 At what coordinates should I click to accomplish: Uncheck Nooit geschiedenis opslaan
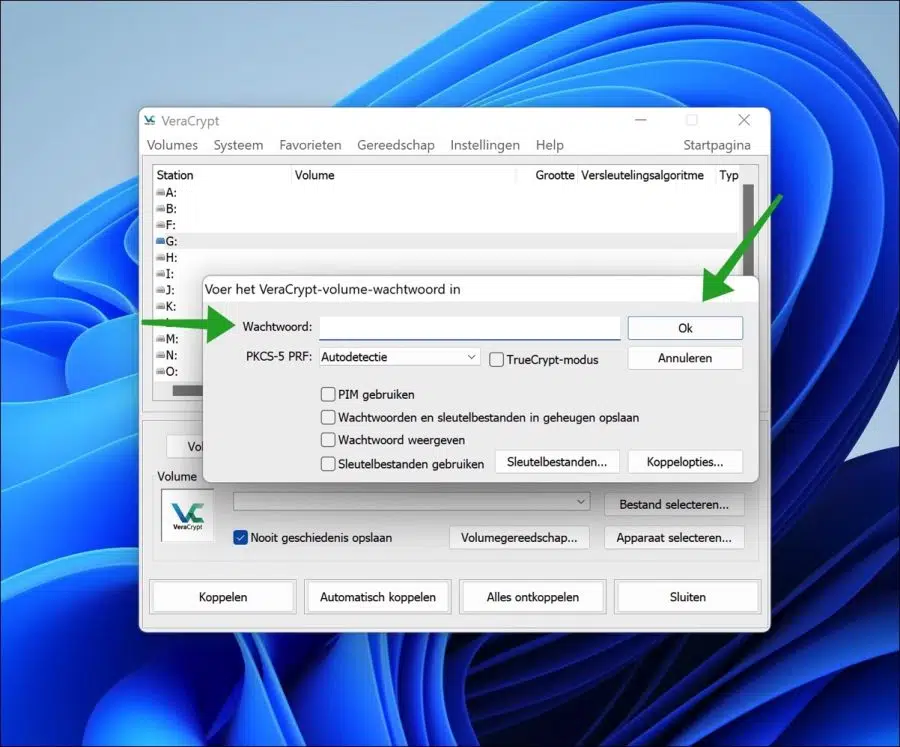240,538
